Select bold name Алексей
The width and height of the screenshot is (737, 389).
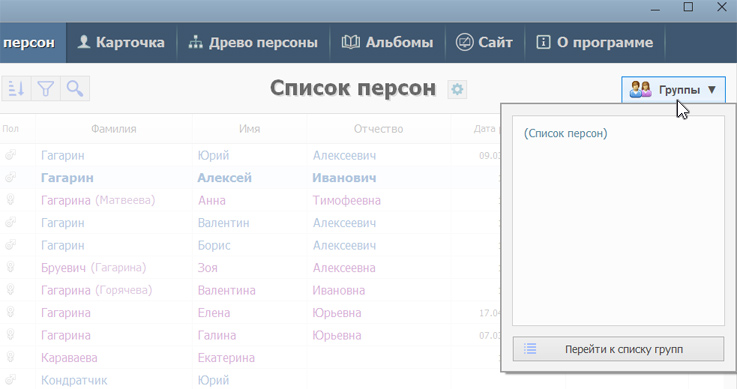click(x=225, y=178)
